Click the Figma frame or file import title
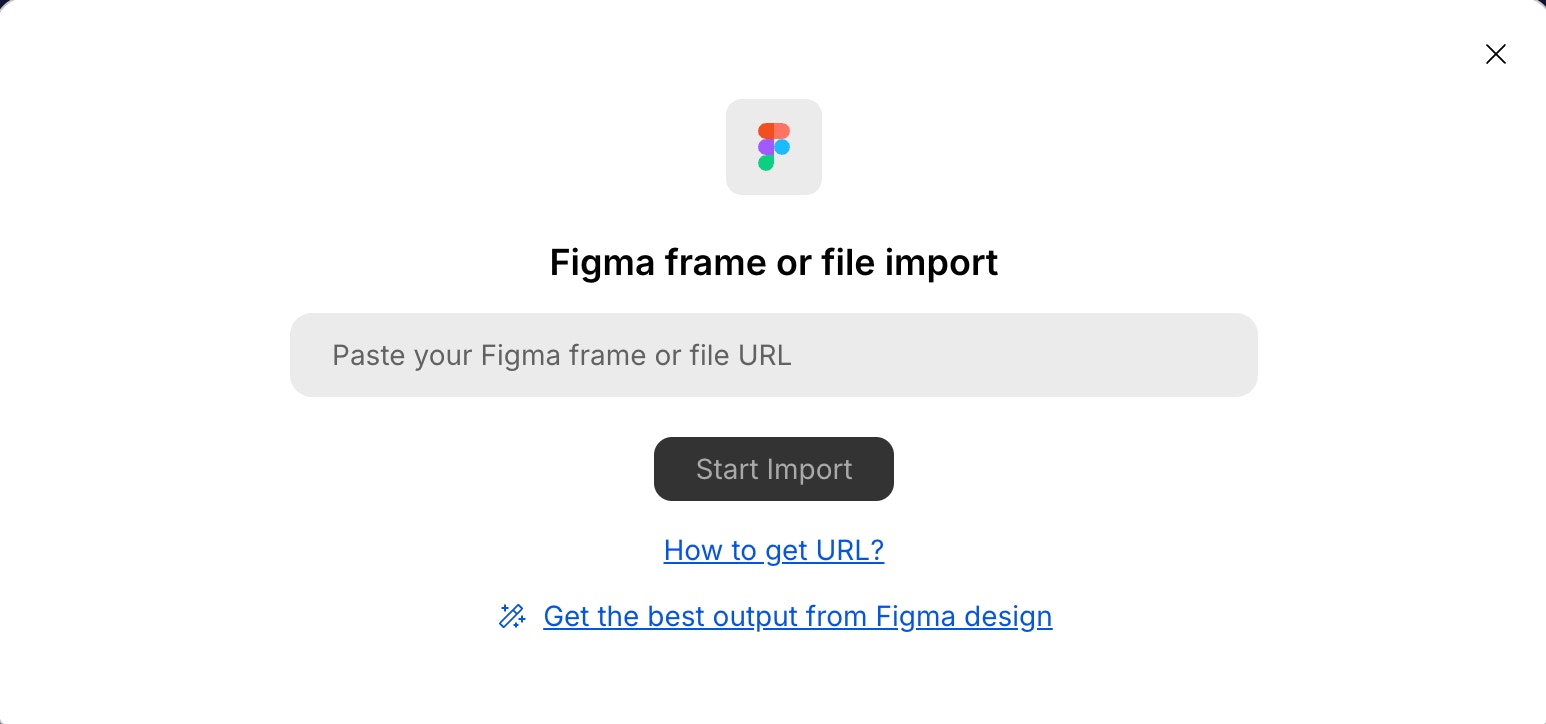Viewport: 1546px width, 724px height. tap(773, 262)
